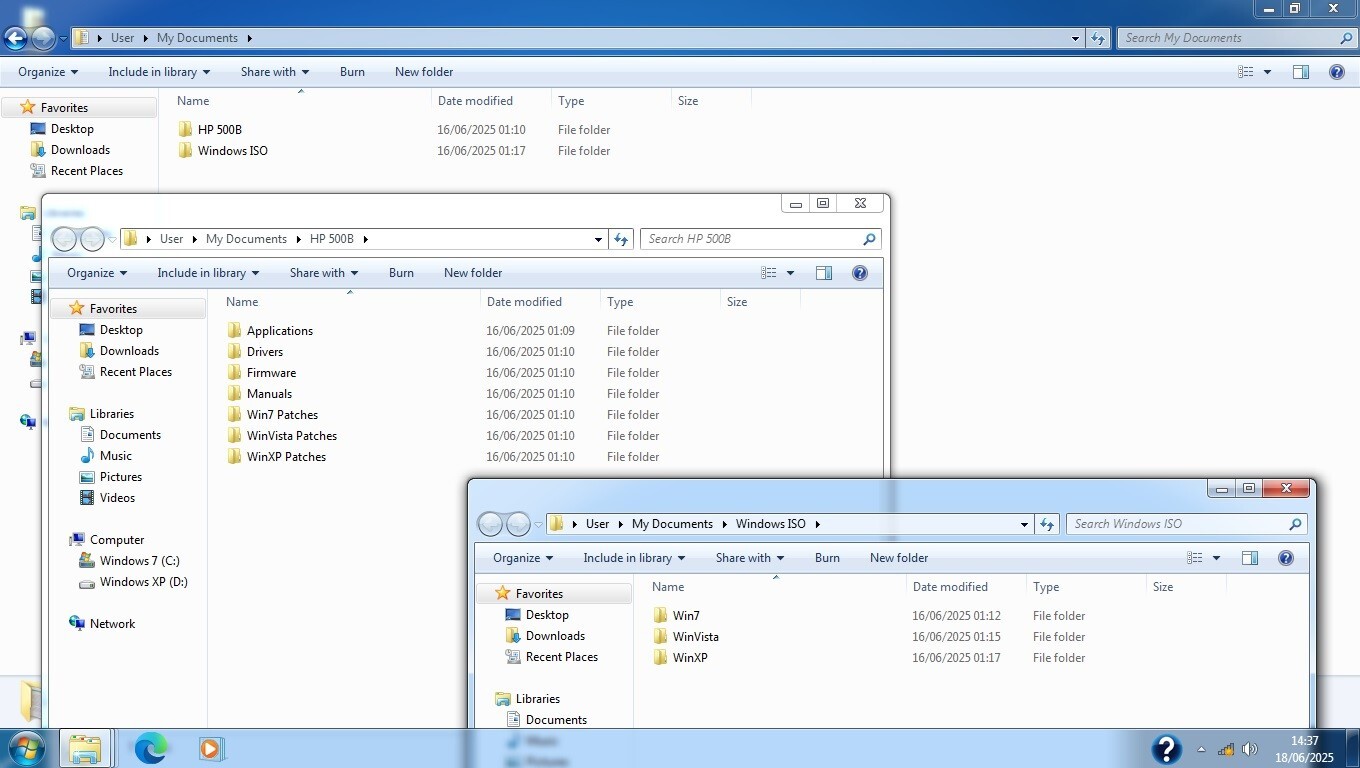Click Start button on the taskbar
The height and width of the screenshot is (768, 1360).
pyautogui.click(x=26, y=748)
